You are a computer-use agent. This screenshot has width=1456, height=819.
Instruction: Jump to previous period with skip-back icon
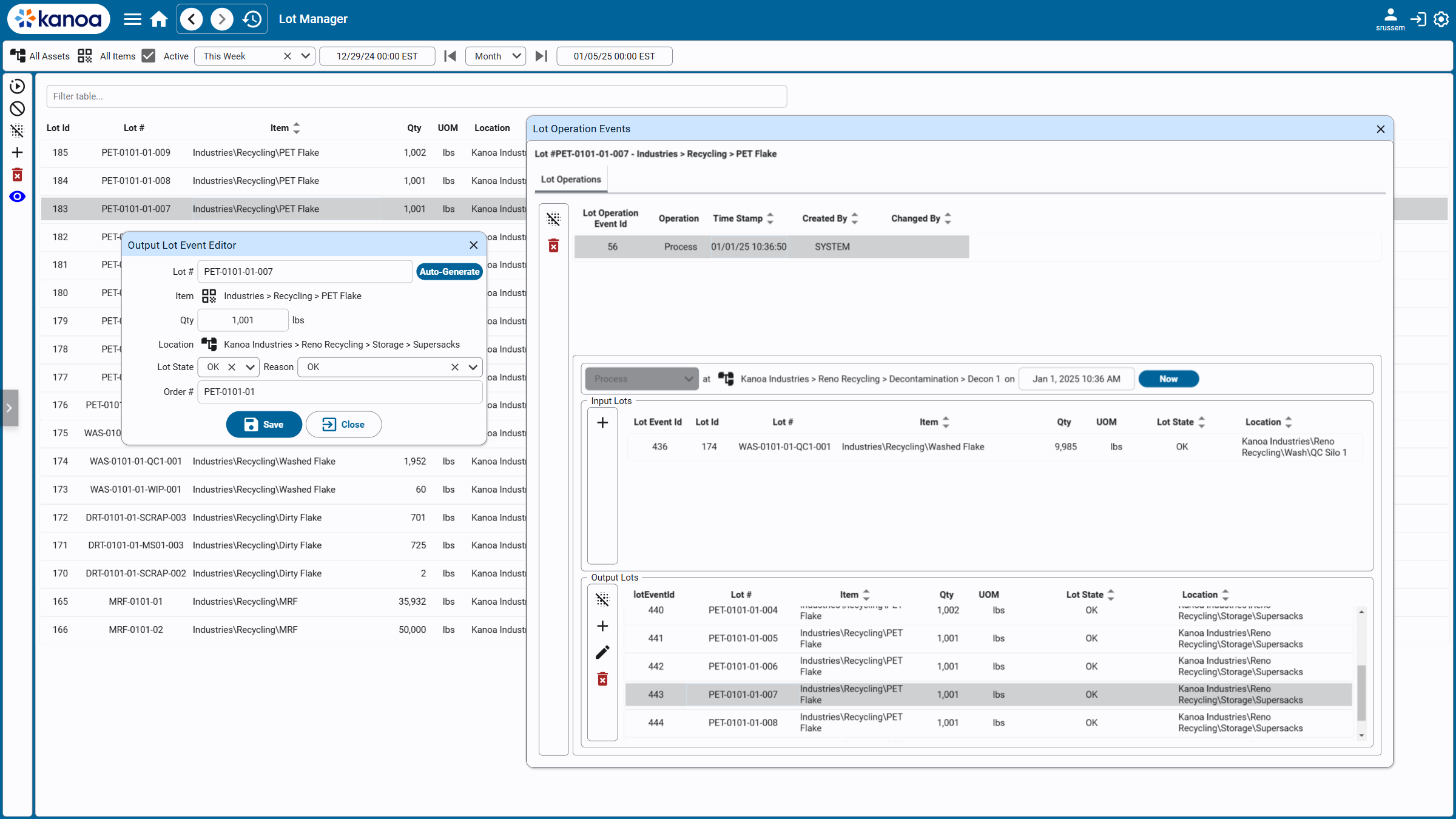tap(450, 56)
